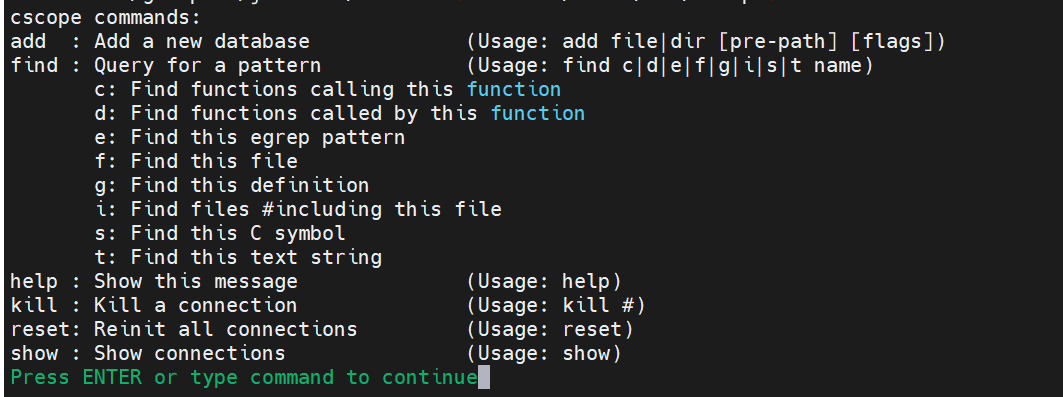Viewport: 1063px width, 397px height.
Task: Click 'Kill a connection' description
Action: (x=195, y=306)
